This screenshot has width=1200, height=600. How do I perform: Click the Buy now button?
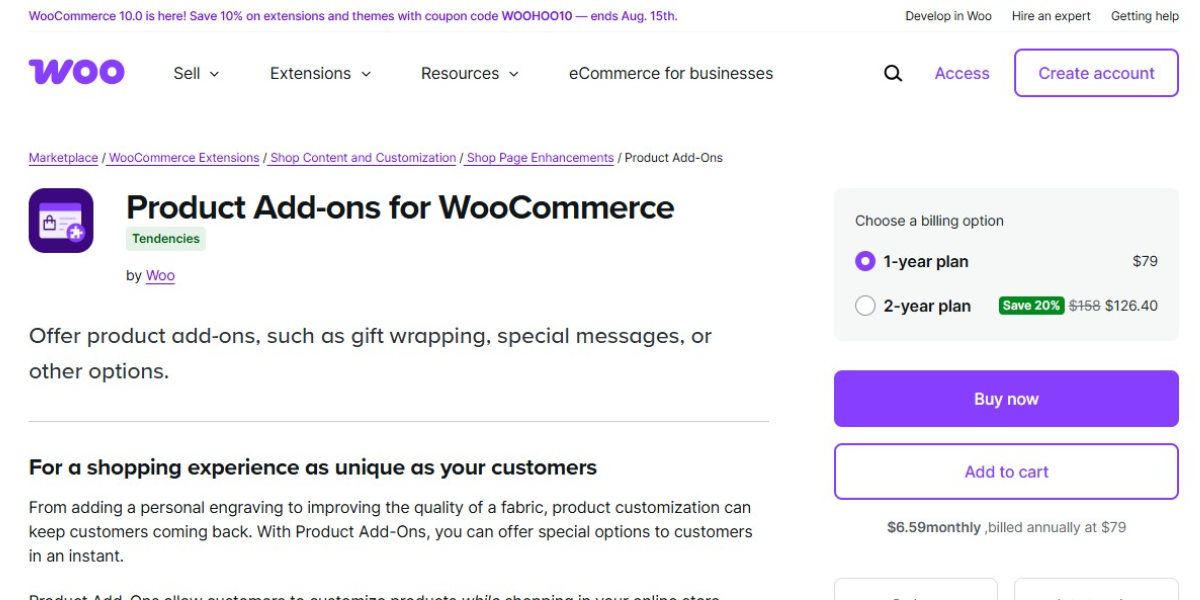(x=1006, y=399)
